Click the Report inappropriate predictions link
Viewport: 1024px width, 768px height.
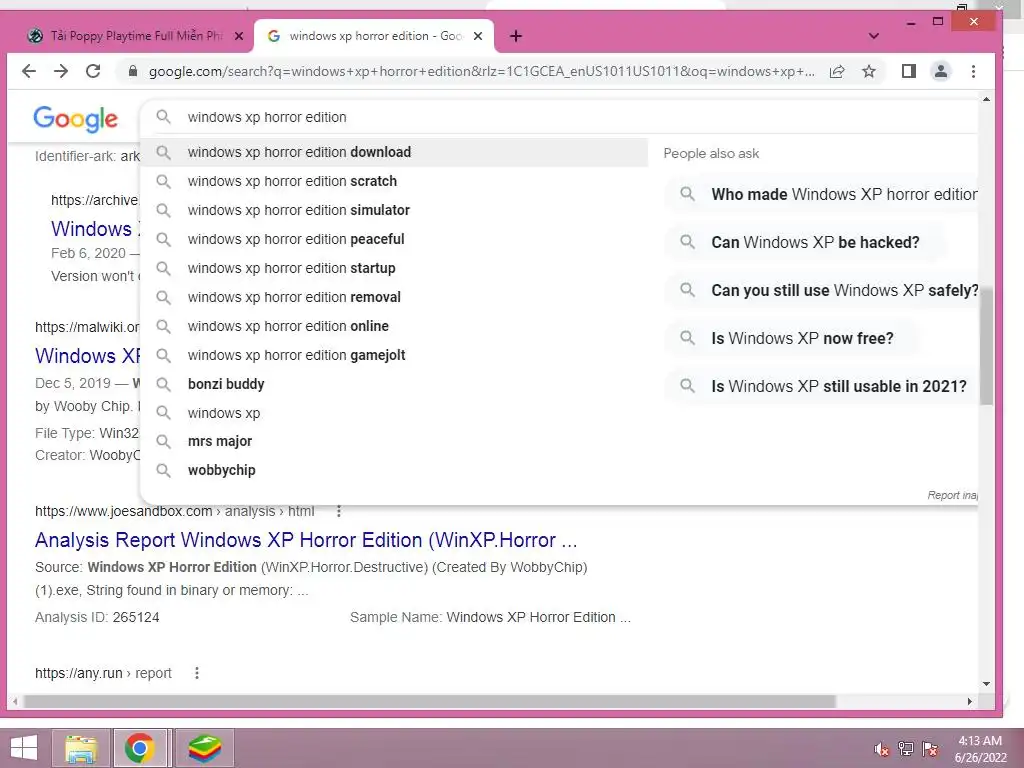tap(952, 495)
